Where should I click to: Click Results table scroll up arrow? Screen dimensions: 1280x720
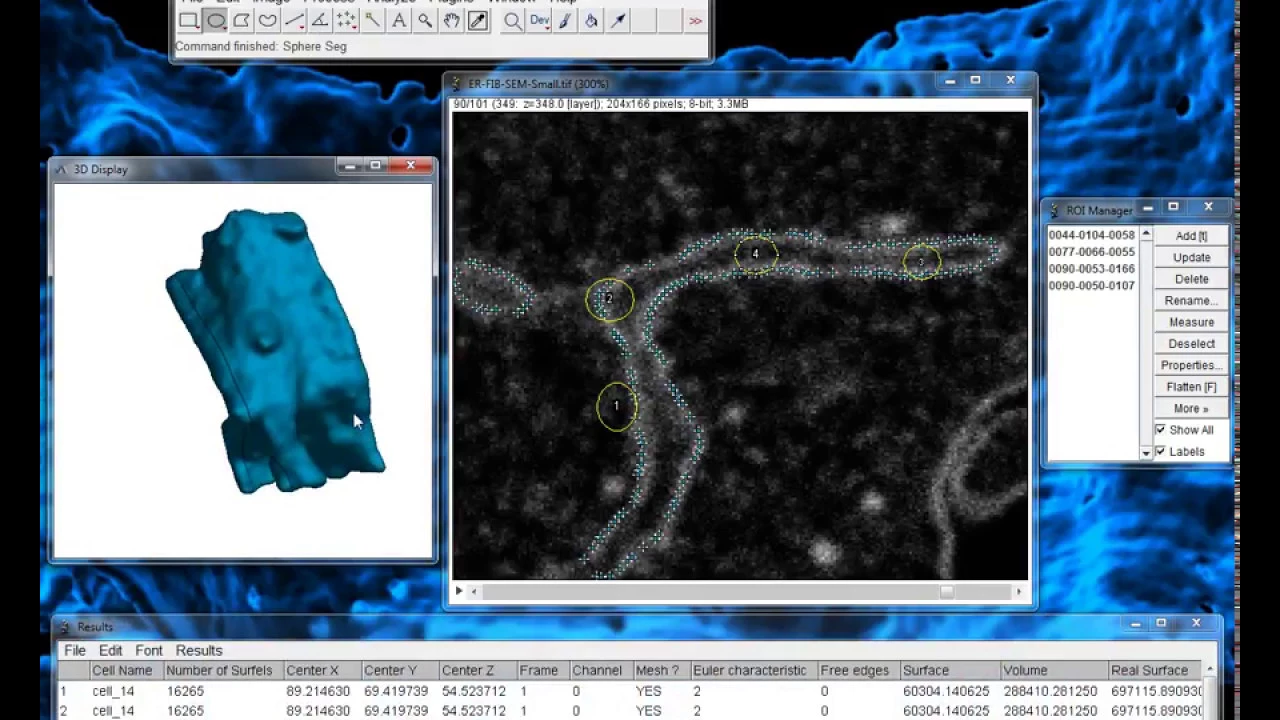(x=1211, y=669)
